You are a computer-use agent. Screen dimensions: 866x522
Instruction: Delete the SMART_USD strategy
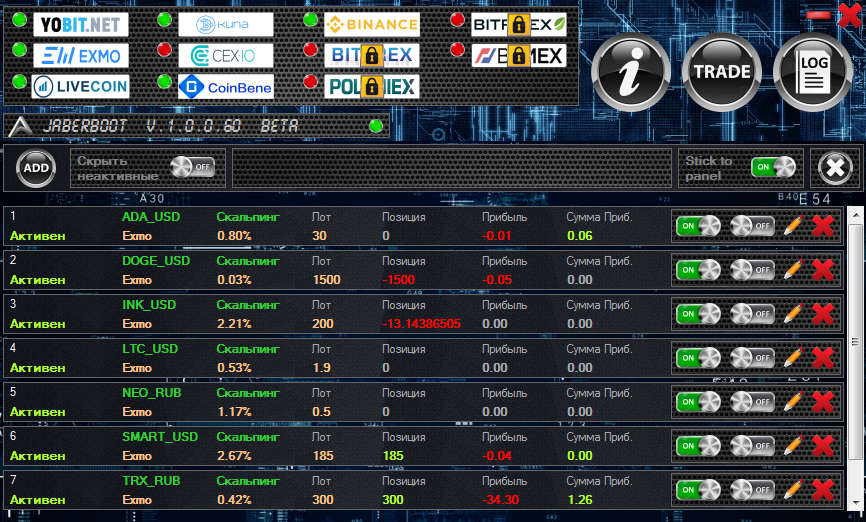(x=823, y=446)
